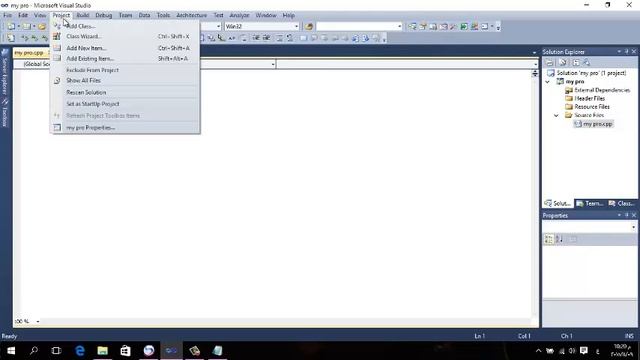Click inside the Find text field
The height and width of the screenshot is (360, 640).
click(356, 27)
